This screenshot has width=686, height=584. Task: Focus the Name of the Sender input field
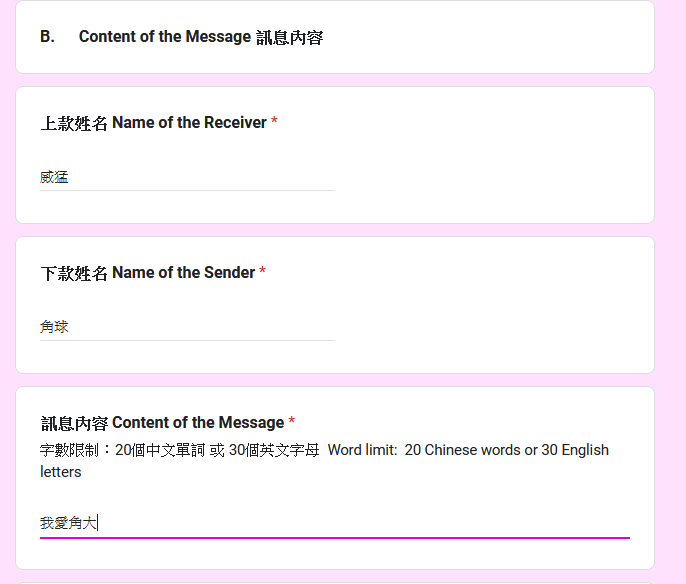(187, 327)
